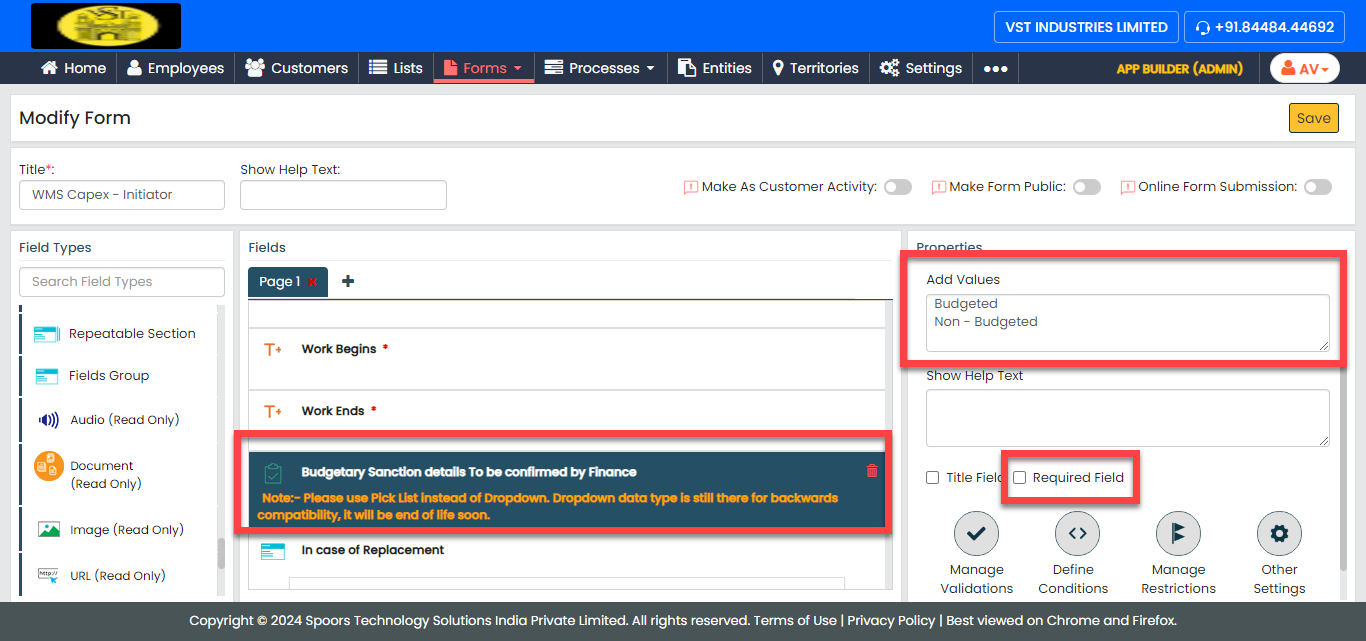Open the AV user account dropdown

[1304, 68]
